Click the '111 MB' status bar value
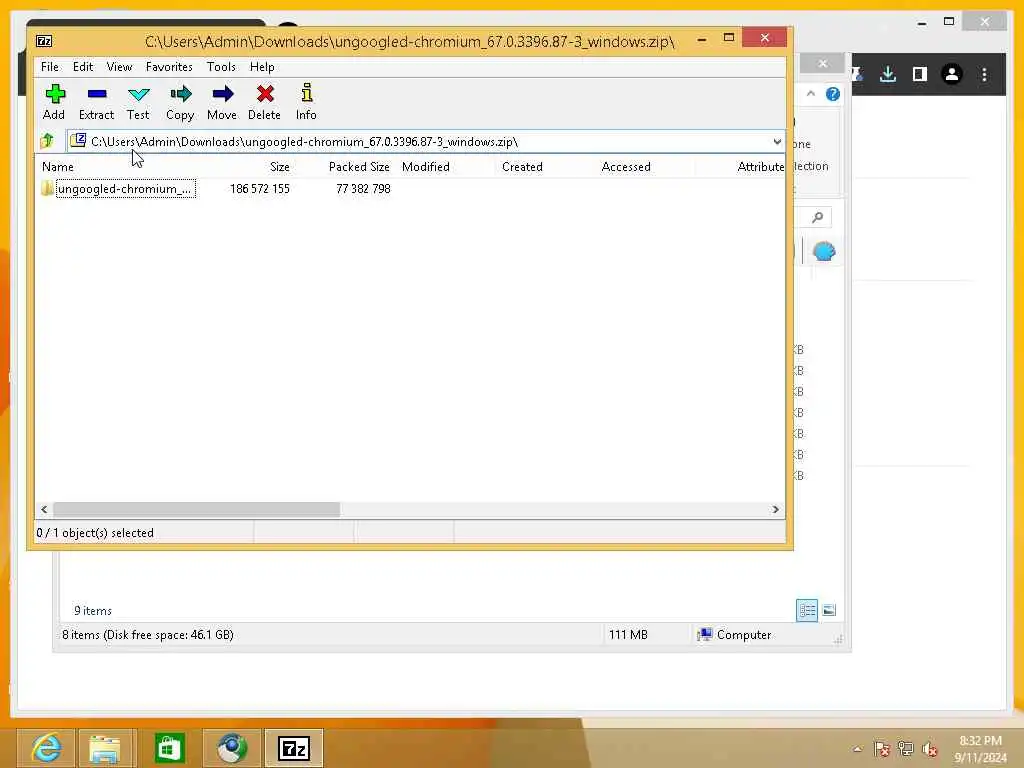 point(628,635)
